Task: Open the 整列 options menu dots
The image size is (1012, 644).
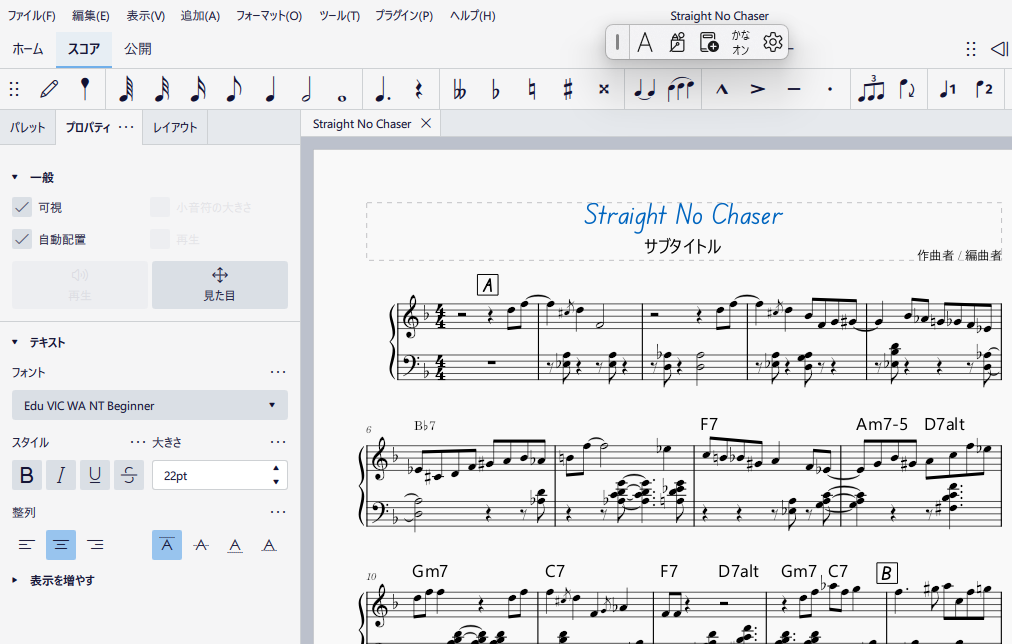Action: (278, 512)
